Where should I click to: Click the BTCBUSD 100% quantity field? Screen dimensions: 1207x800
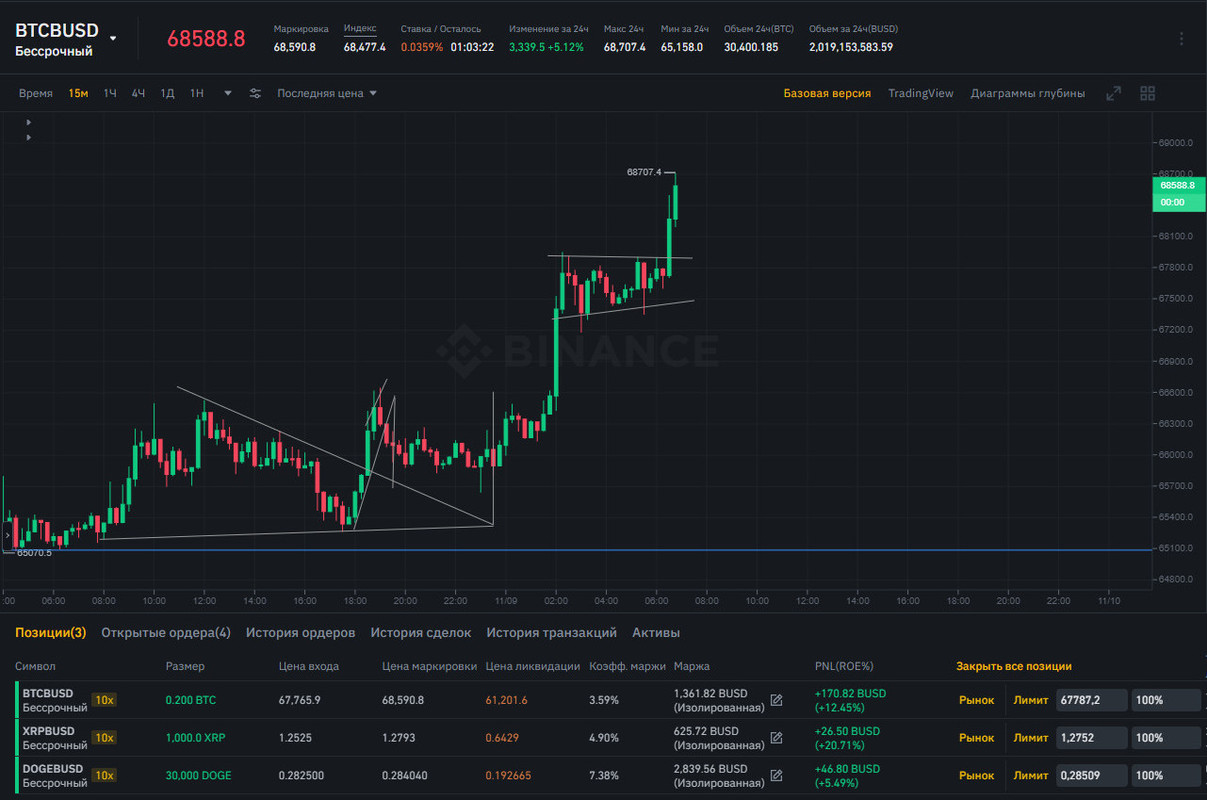[1166, 700]
